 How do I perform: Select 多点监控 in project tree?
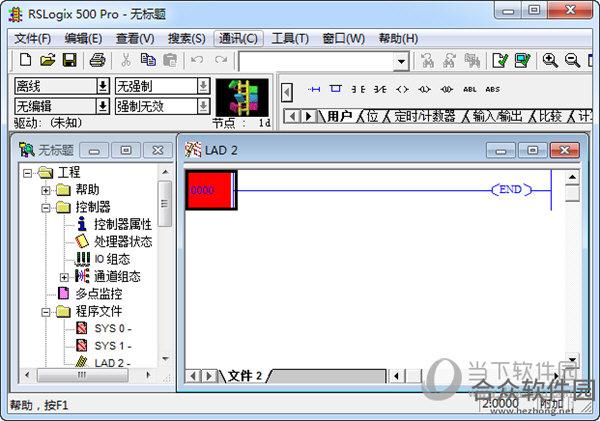click(x=99, y=294)
